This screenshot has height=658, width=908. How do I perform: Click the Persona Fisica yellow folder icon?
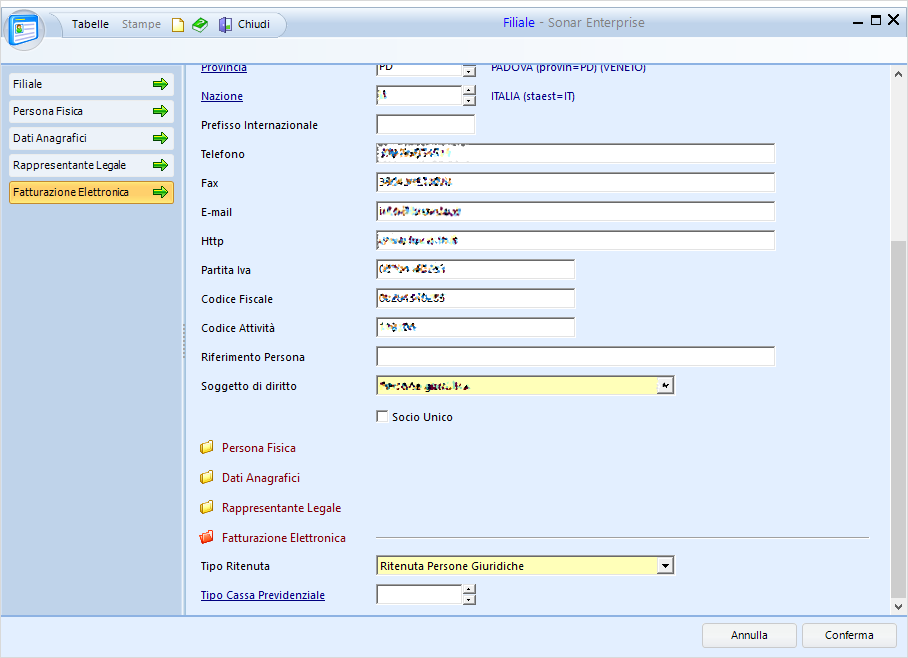(x=207, y=448)
